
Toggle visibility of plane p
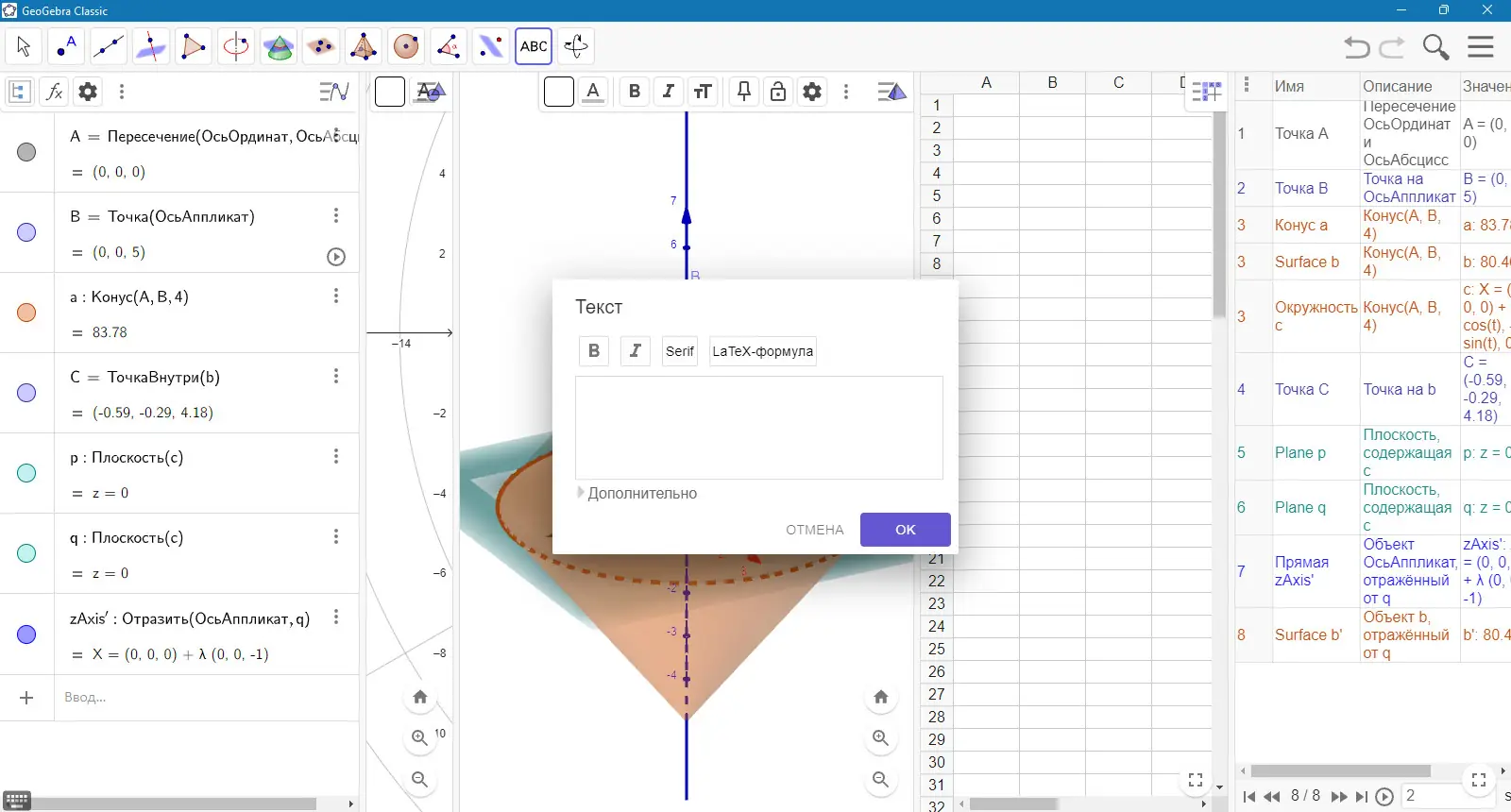(x=26, y=473)
